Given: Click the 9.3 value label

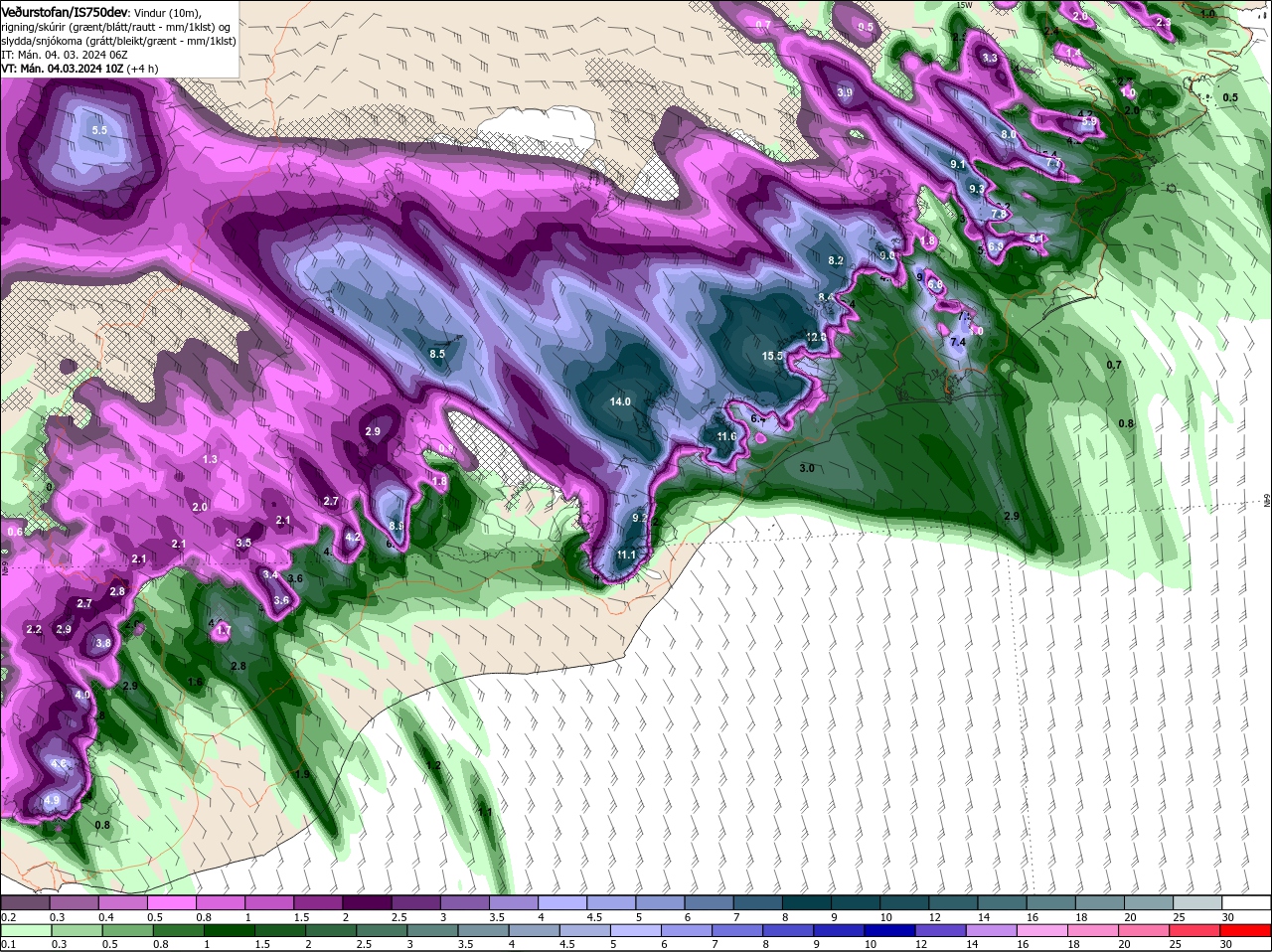Looking at the screenshot, I should 977,189.
